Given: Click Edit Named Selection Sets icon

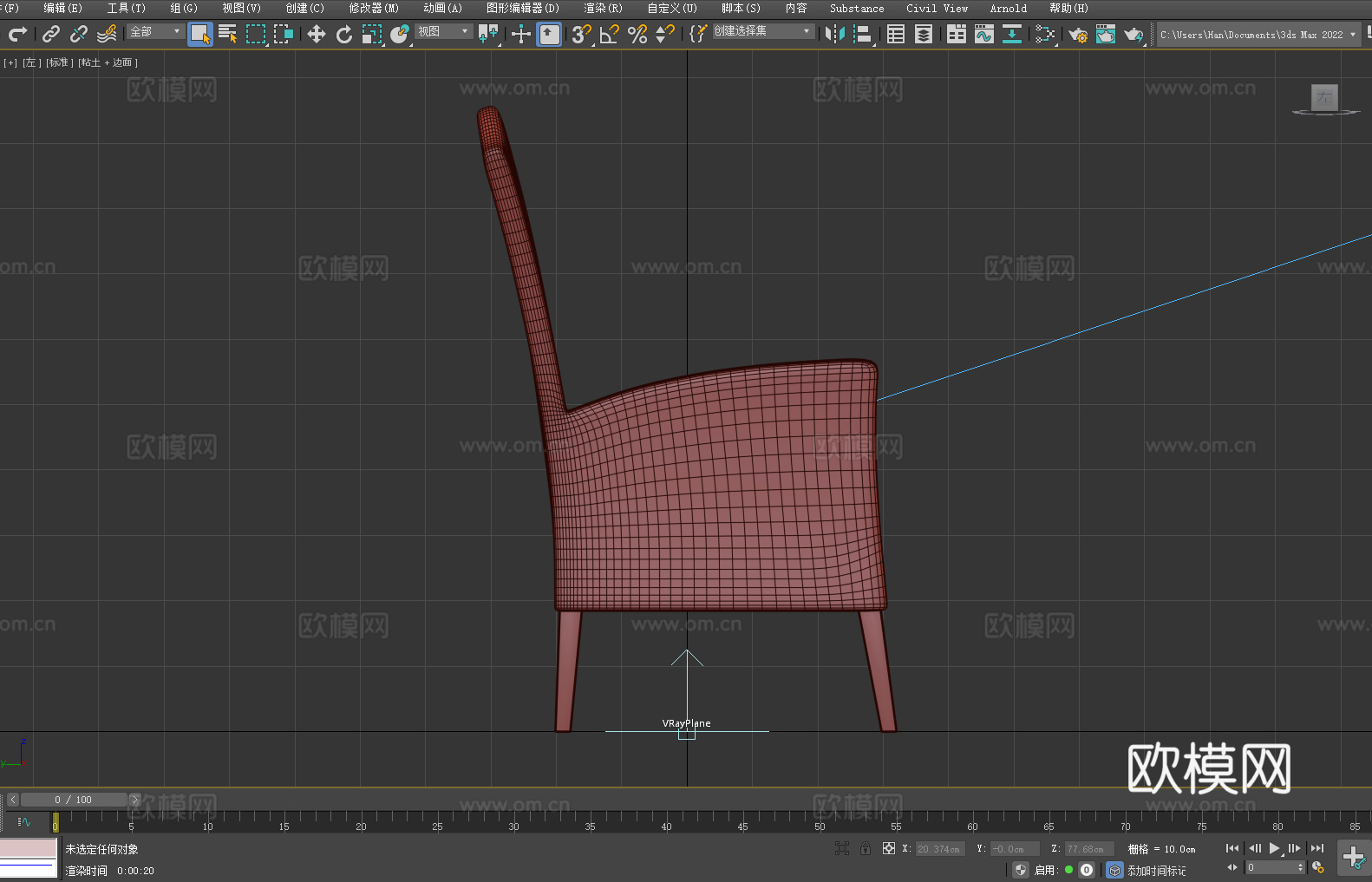Looking at the screenshot, I should 698,34.
